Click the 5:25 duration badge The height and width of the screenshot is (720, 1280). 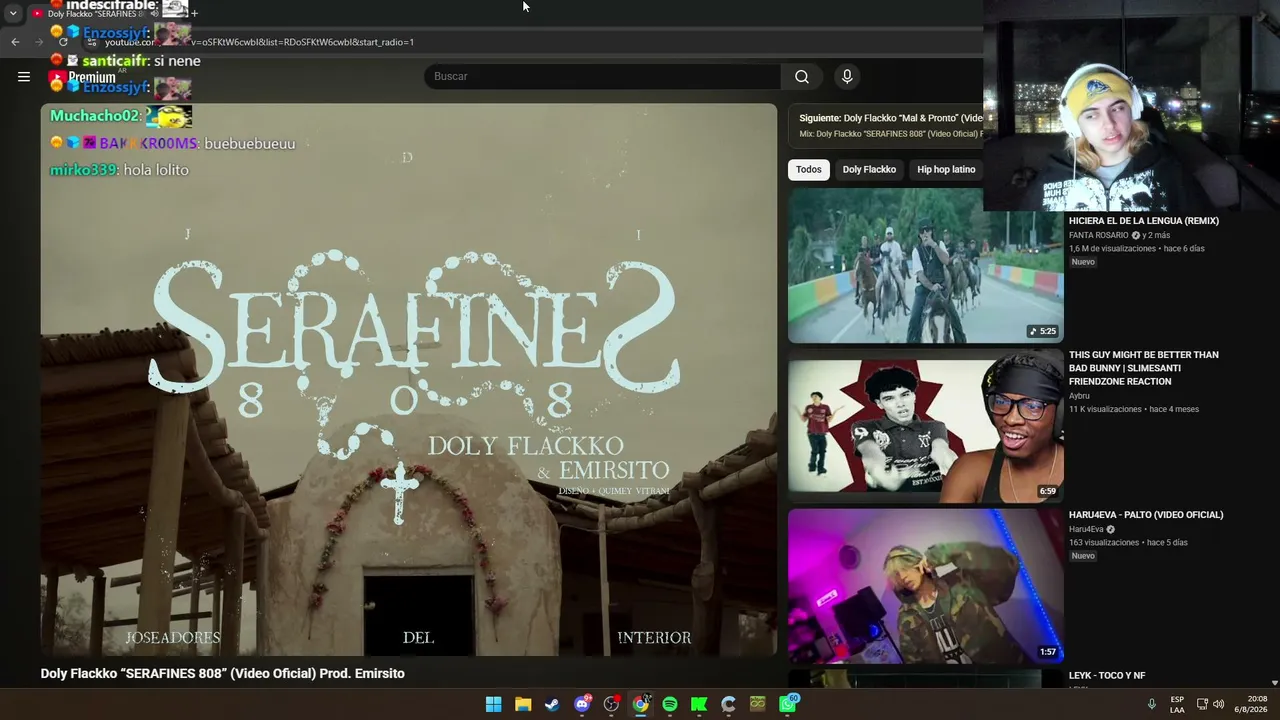[x=1043, y=331]
